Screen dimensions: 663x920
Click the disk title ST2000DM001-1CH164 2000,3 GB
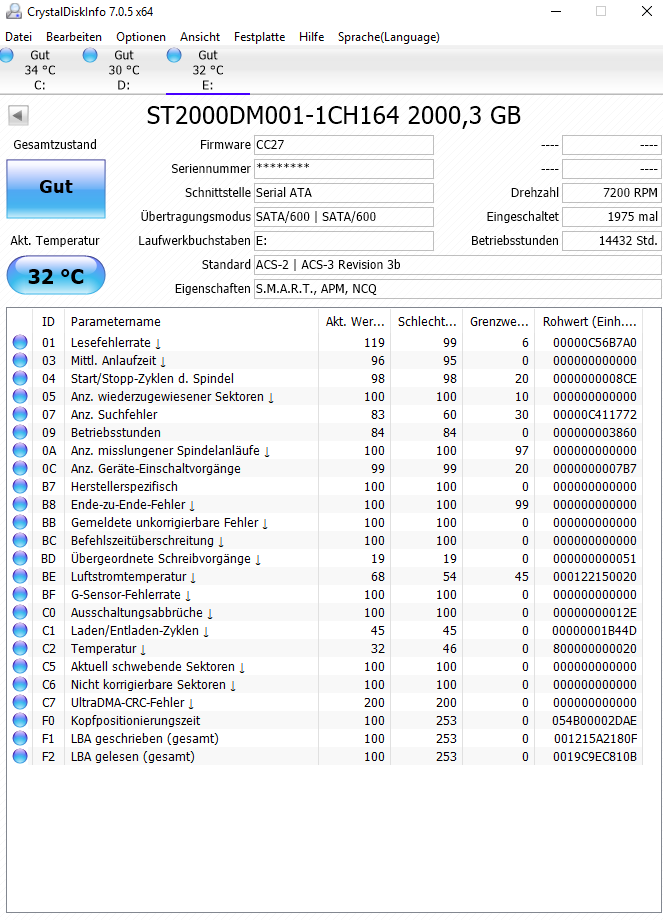pos(333,116)
